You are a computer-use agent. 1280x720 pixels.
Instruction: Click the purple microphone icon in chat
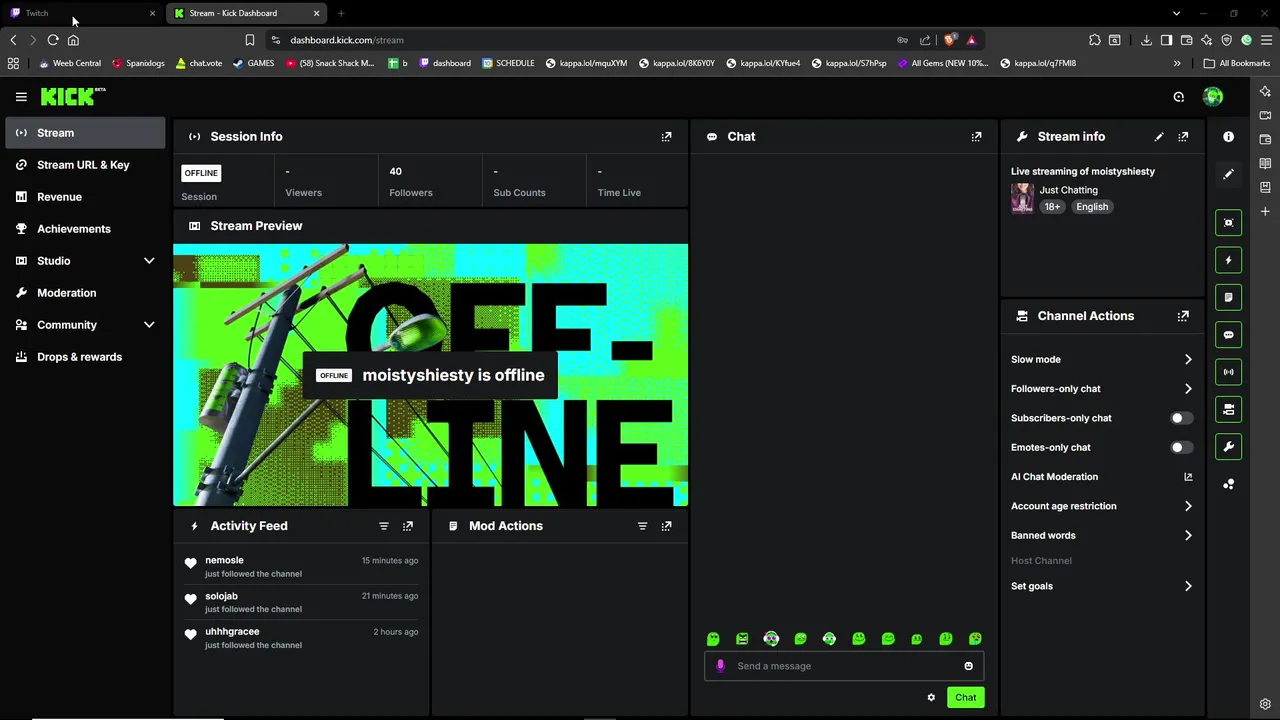click(720, 666)
